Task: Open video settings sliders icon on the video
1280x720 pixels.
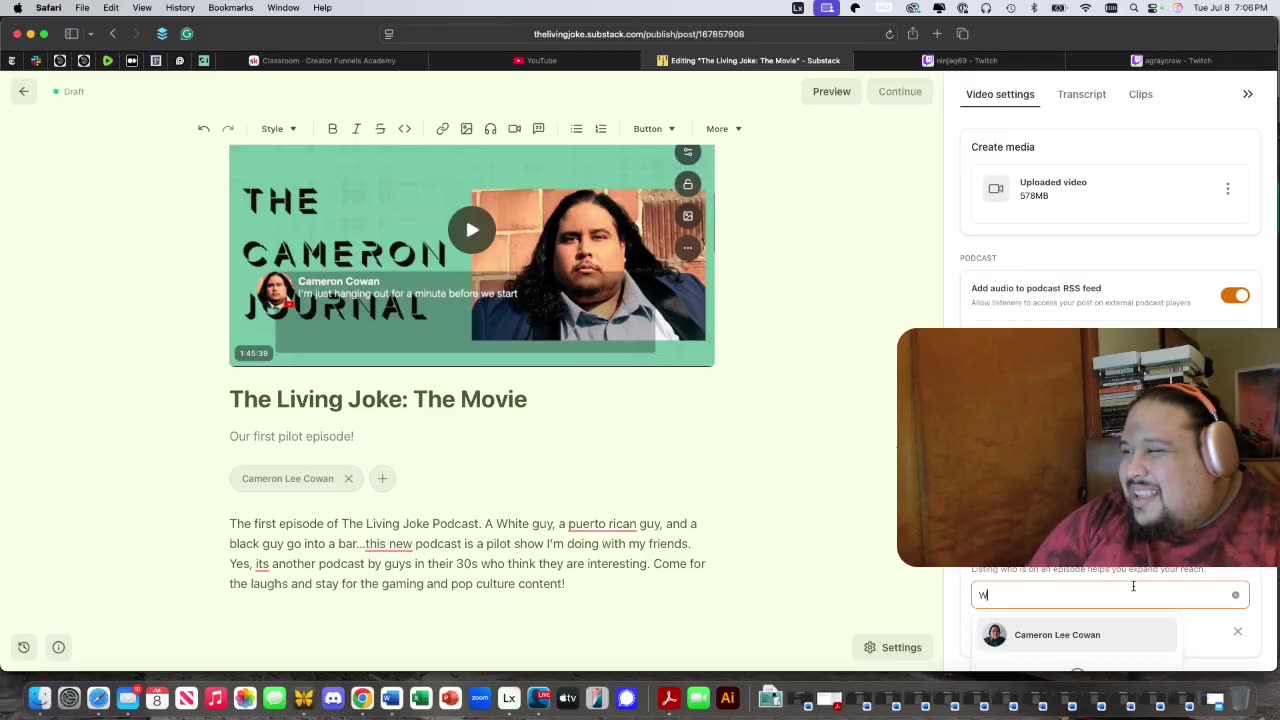Action: tap(687, 153)
